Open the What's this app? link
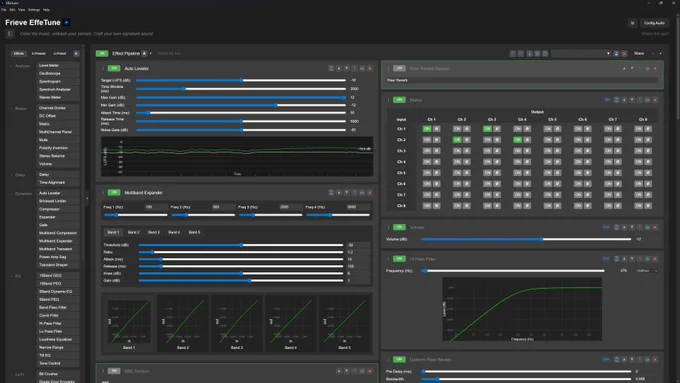Image resolution: width=680 pixels, height=383 pixels. (x=655, y=34)
